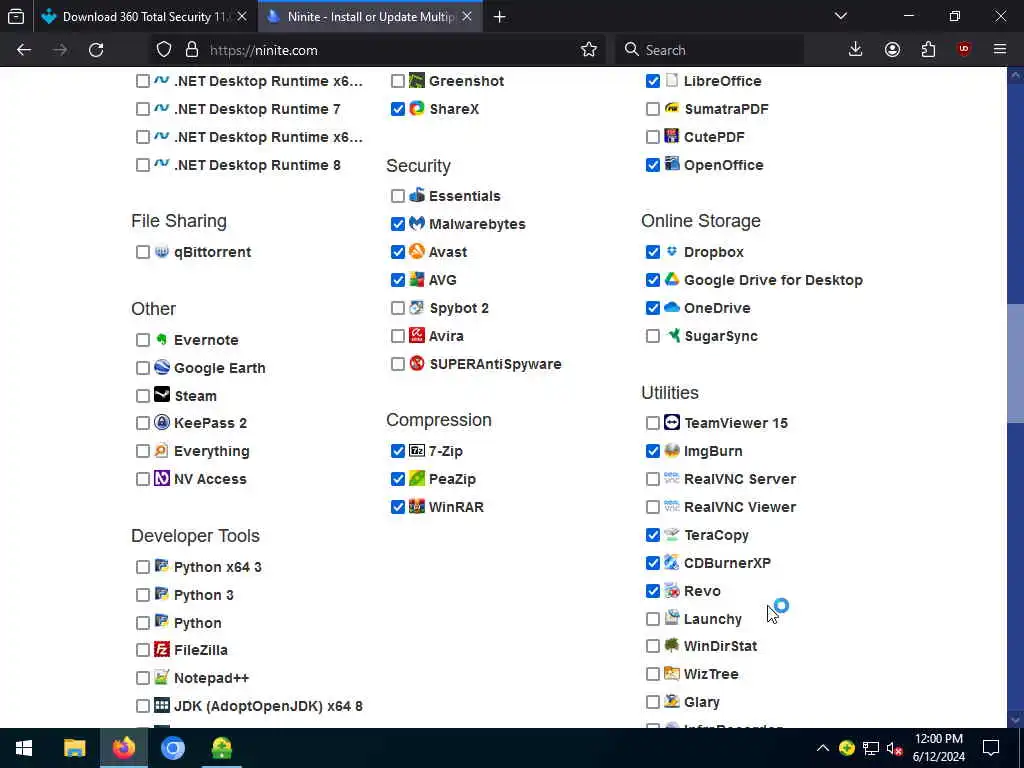Open the Firefox account icon

point(892,50)
